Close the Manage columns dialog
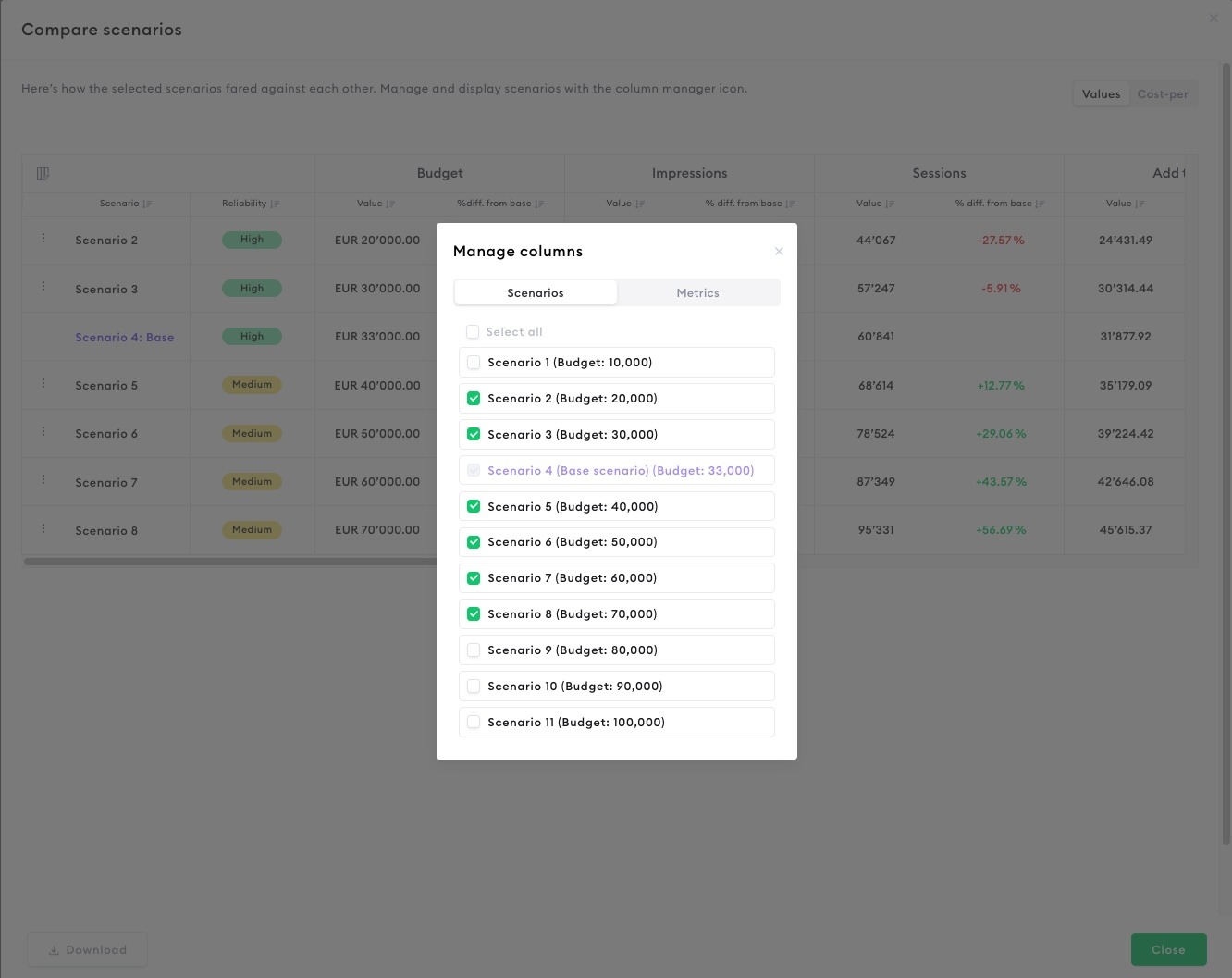 (779, 252)
